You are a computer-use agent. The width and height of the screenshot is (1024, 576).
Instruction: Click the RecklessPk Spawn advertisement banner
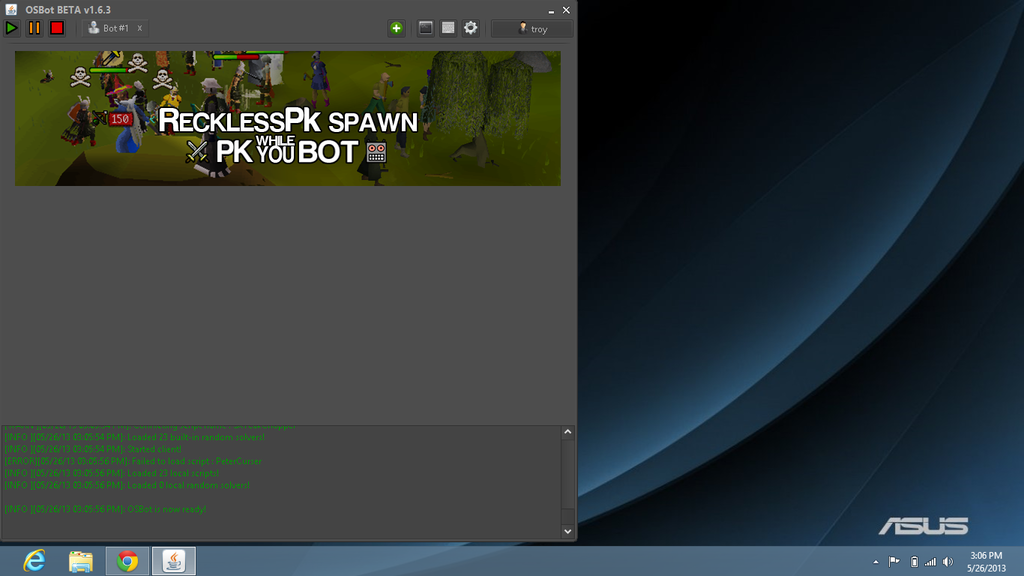pyautogui.click(x=287, y=118)
